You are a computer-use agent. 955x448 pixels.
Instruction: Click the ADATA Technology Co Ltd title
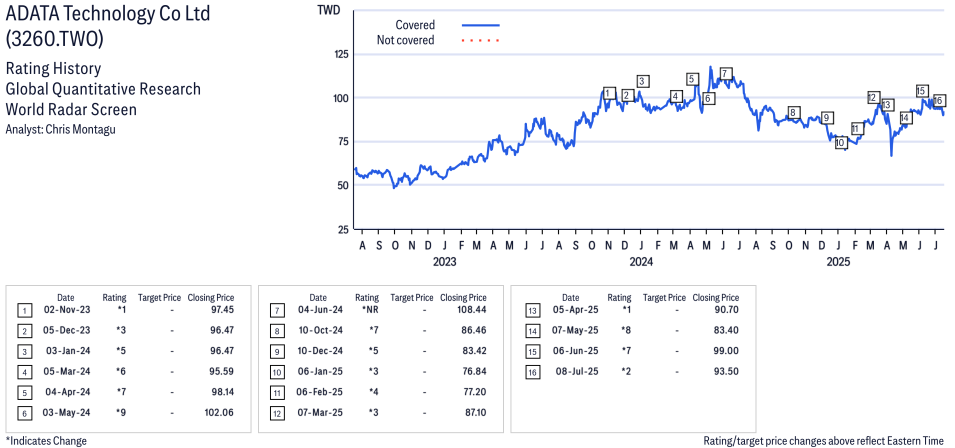[108, 13]
